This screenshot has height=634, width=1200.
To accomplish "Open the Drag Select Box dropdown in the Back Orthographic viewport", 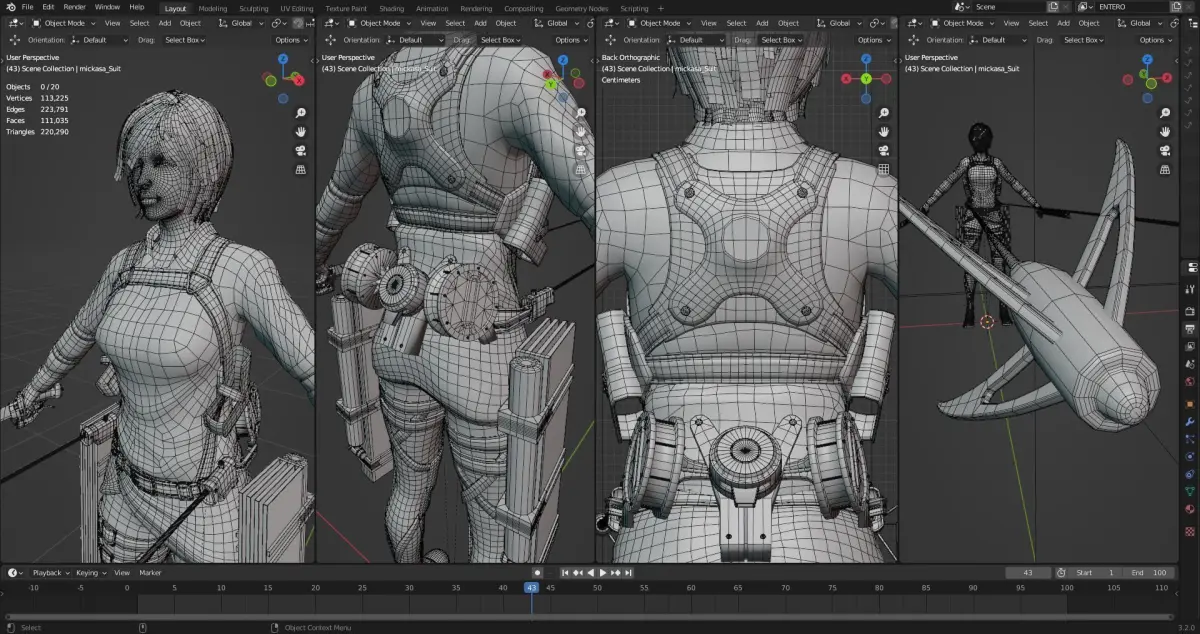I will 781,40.
